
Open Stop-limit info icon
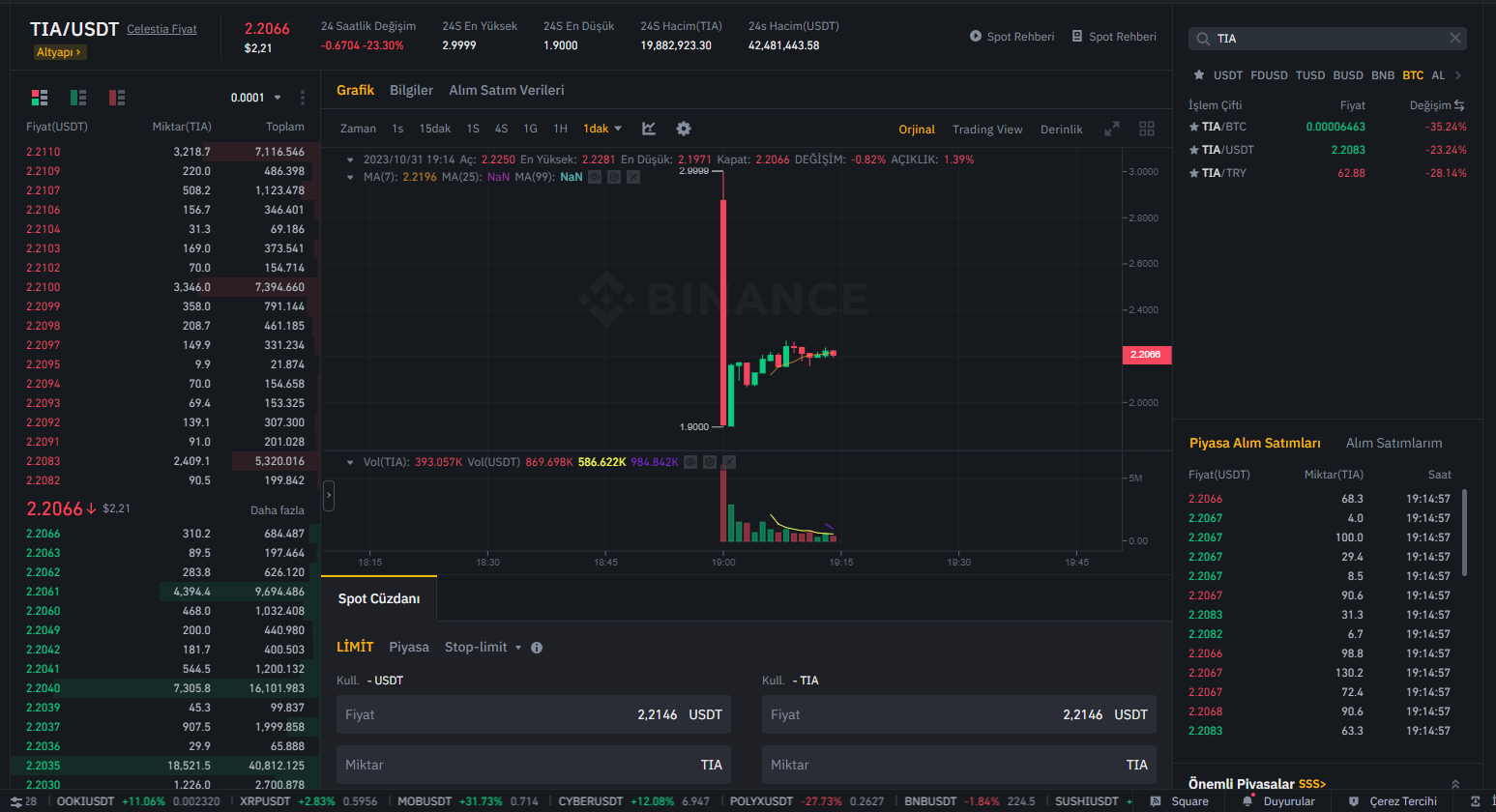pos(537,648)
